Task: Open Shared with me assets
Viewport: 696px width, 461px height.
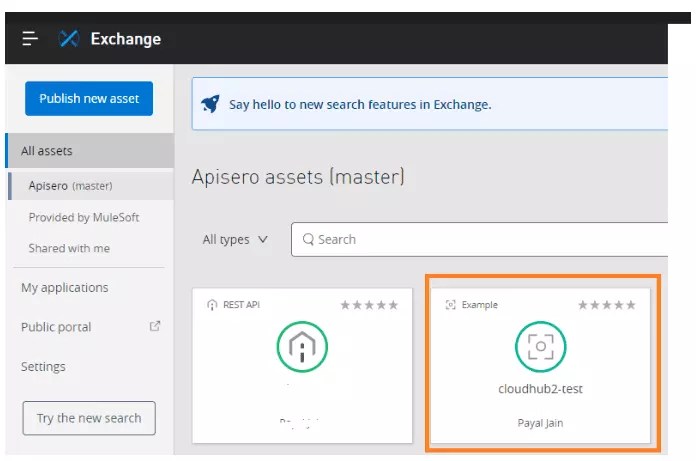Action: pyautogui.click(x=69, y=248)
